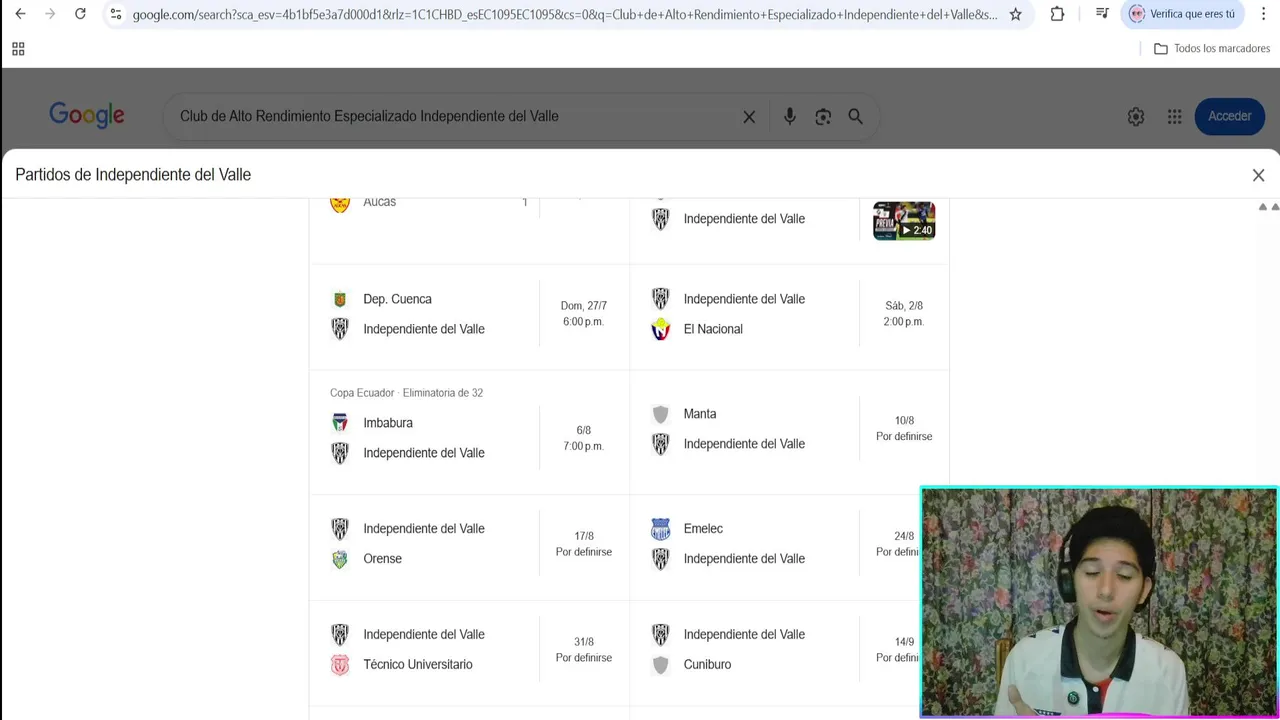Open site information icon in address bar
This screenshot has width=1280, height=720.
click(x=116, y=14)
